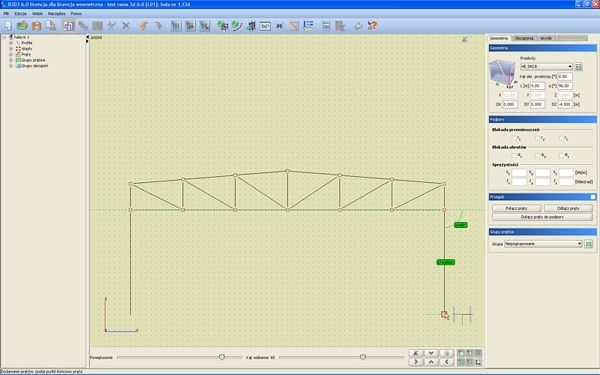Toggle the checkbox in the Przegub header
Image resolution: width=600 pixels, height=375 pixels.
[x=593, y=197]
